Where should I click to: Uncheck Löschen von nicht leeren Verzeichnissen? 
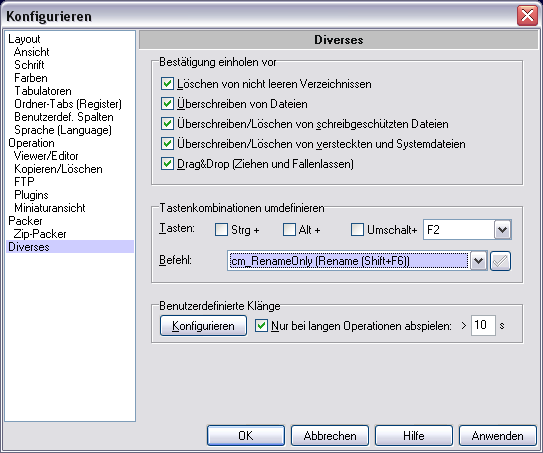point(167,84)
